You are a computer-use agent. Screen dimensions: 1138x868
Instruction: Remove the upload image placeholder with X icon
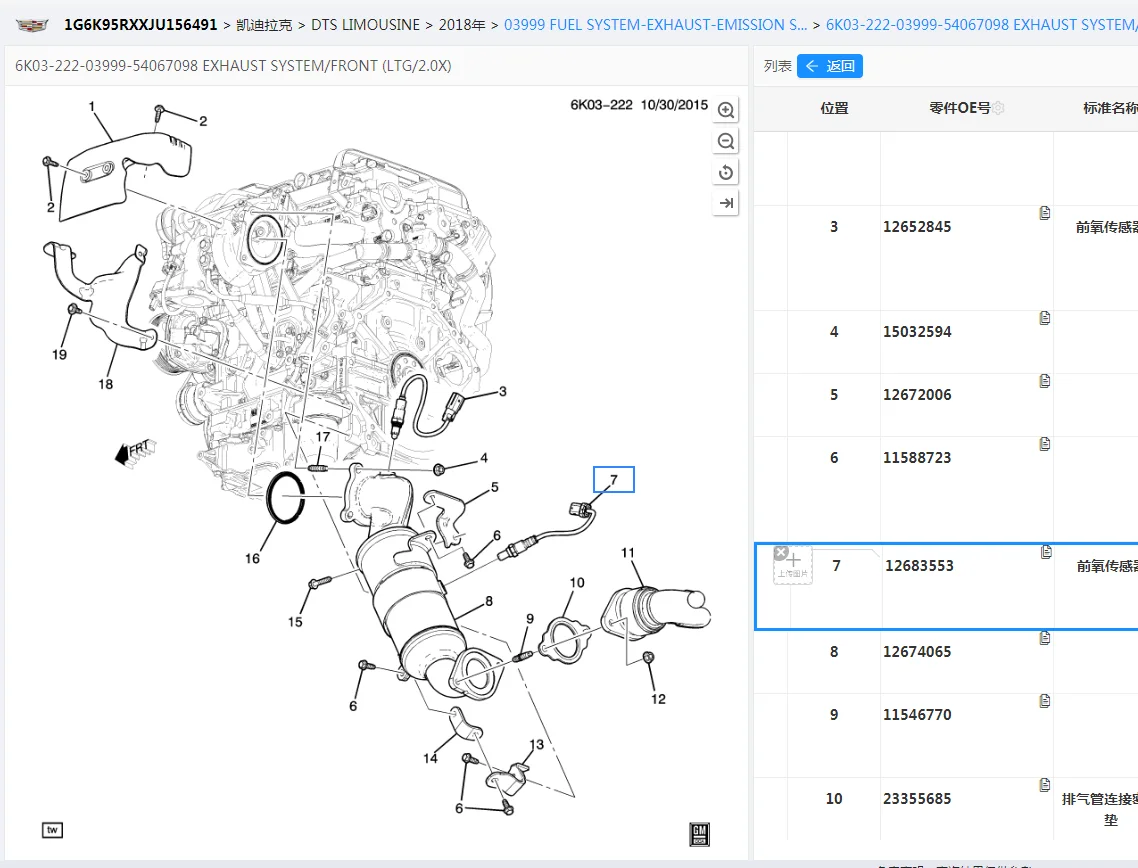pos(781,553)
